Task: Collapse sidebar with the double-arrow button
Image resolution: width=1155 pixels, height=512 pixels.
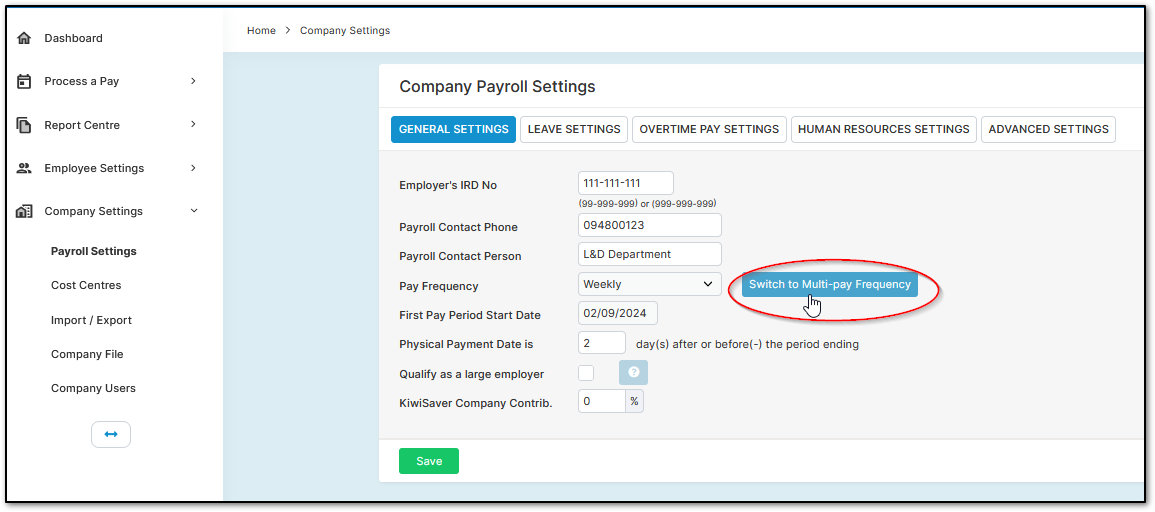Action: pyautogui.click(x=110, y=435)
